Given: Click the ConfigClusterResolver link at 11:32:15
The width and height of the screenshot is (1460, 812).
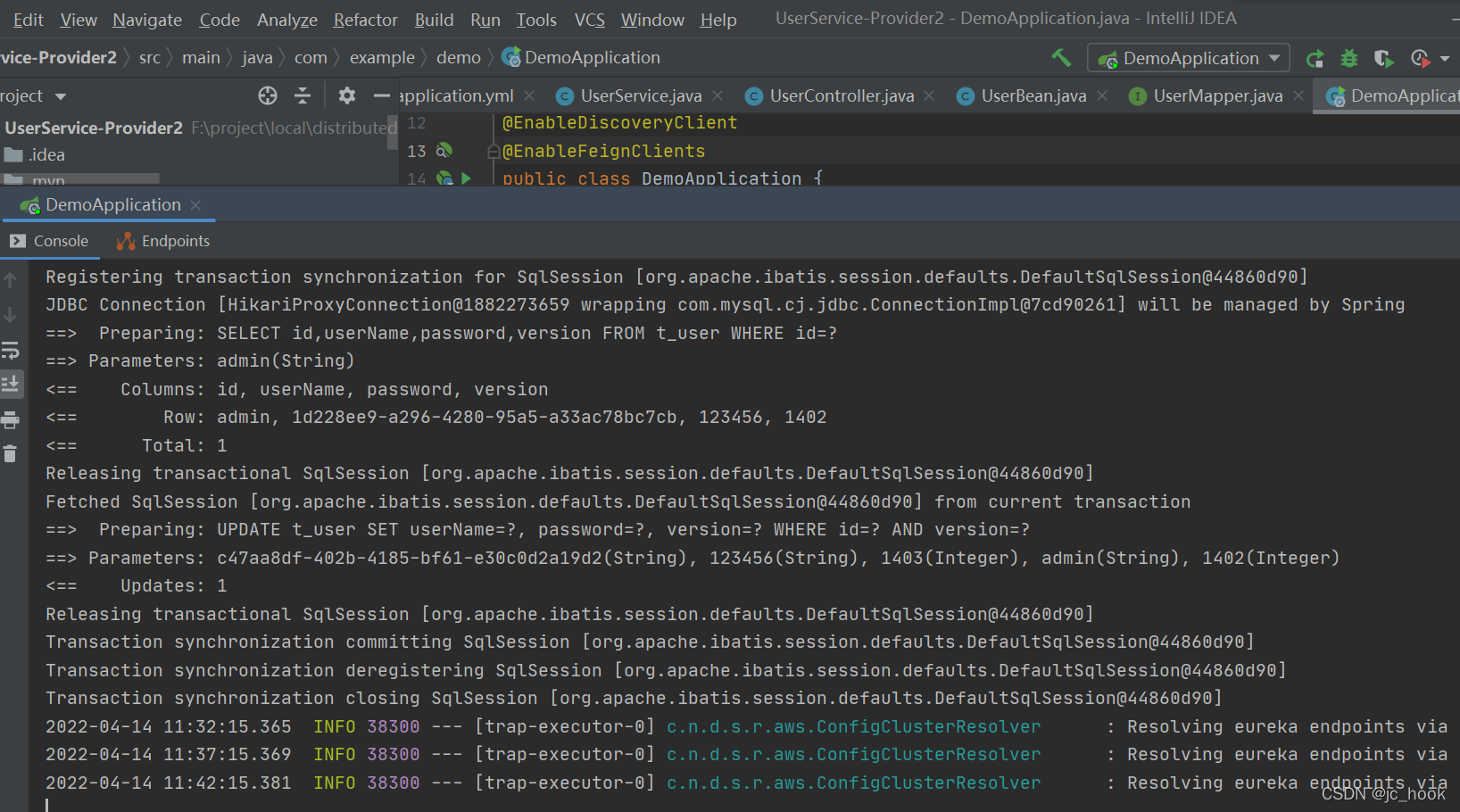Looking at the screenshot, I should click(x=854, y=727).
